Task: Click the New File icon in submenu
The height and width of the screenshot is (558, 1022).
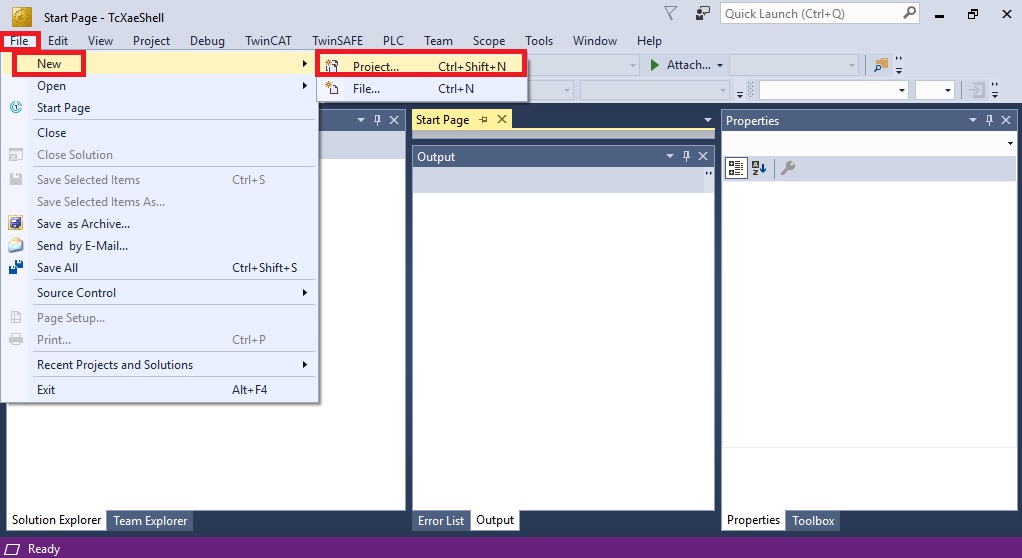Action: click(x=332, y=88)
